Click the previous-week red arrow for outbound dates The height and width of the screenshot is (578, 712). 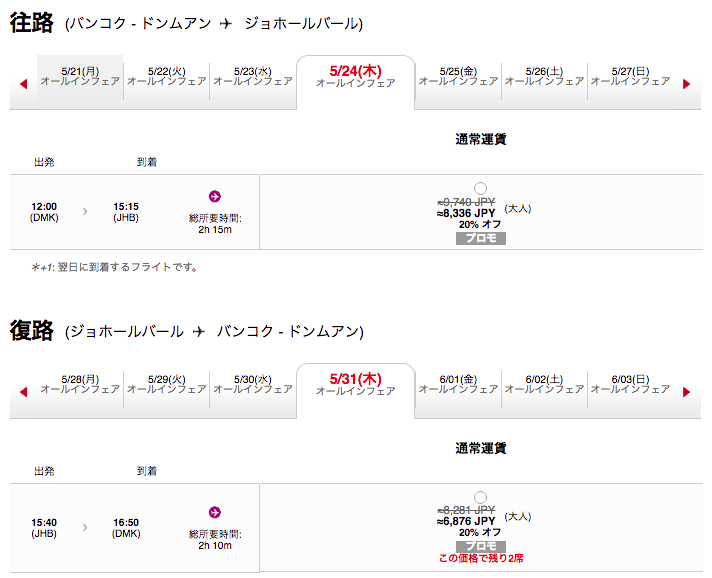(x=24, y=84)
